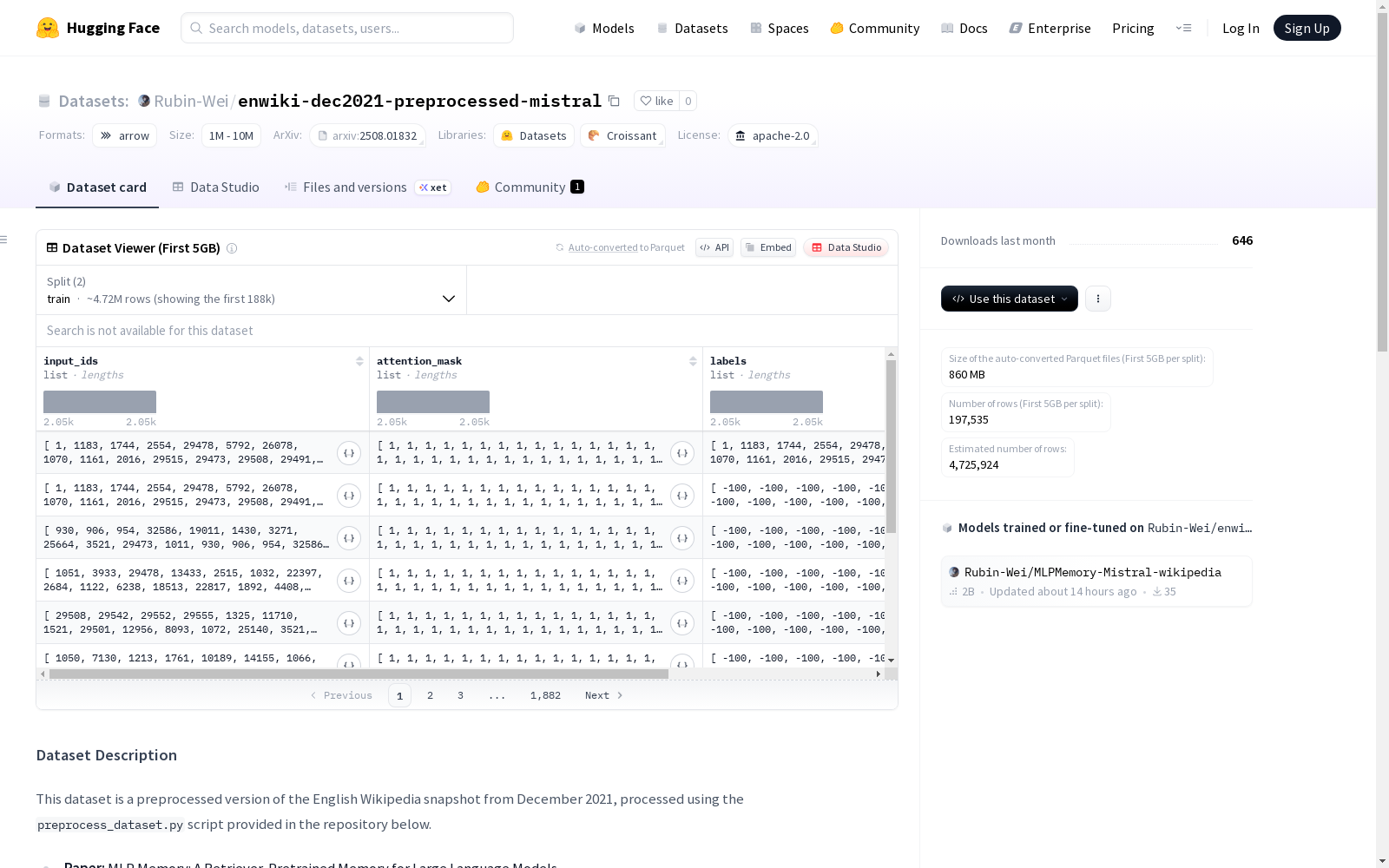Click the 197,535 number of rows value
Viewport: 1389px width, 868px height.
click(x=969, y=420)
